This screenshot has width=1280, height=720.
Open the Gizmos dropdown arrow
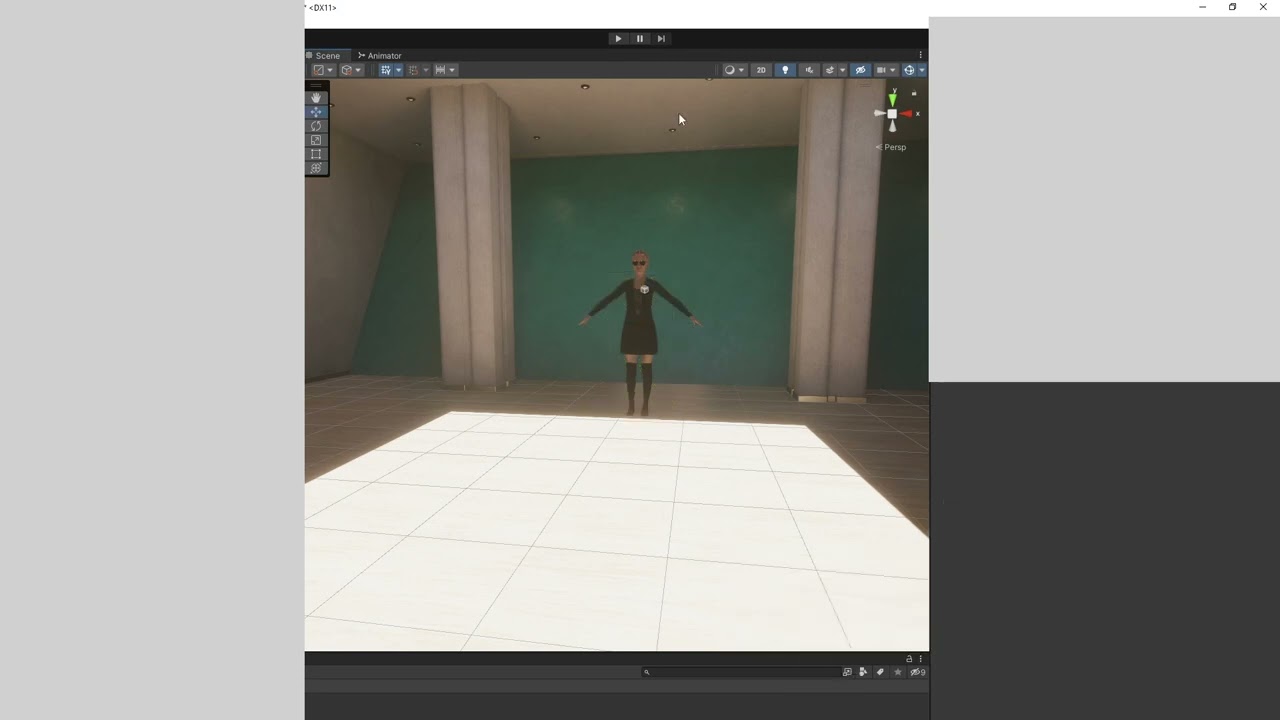920,69
